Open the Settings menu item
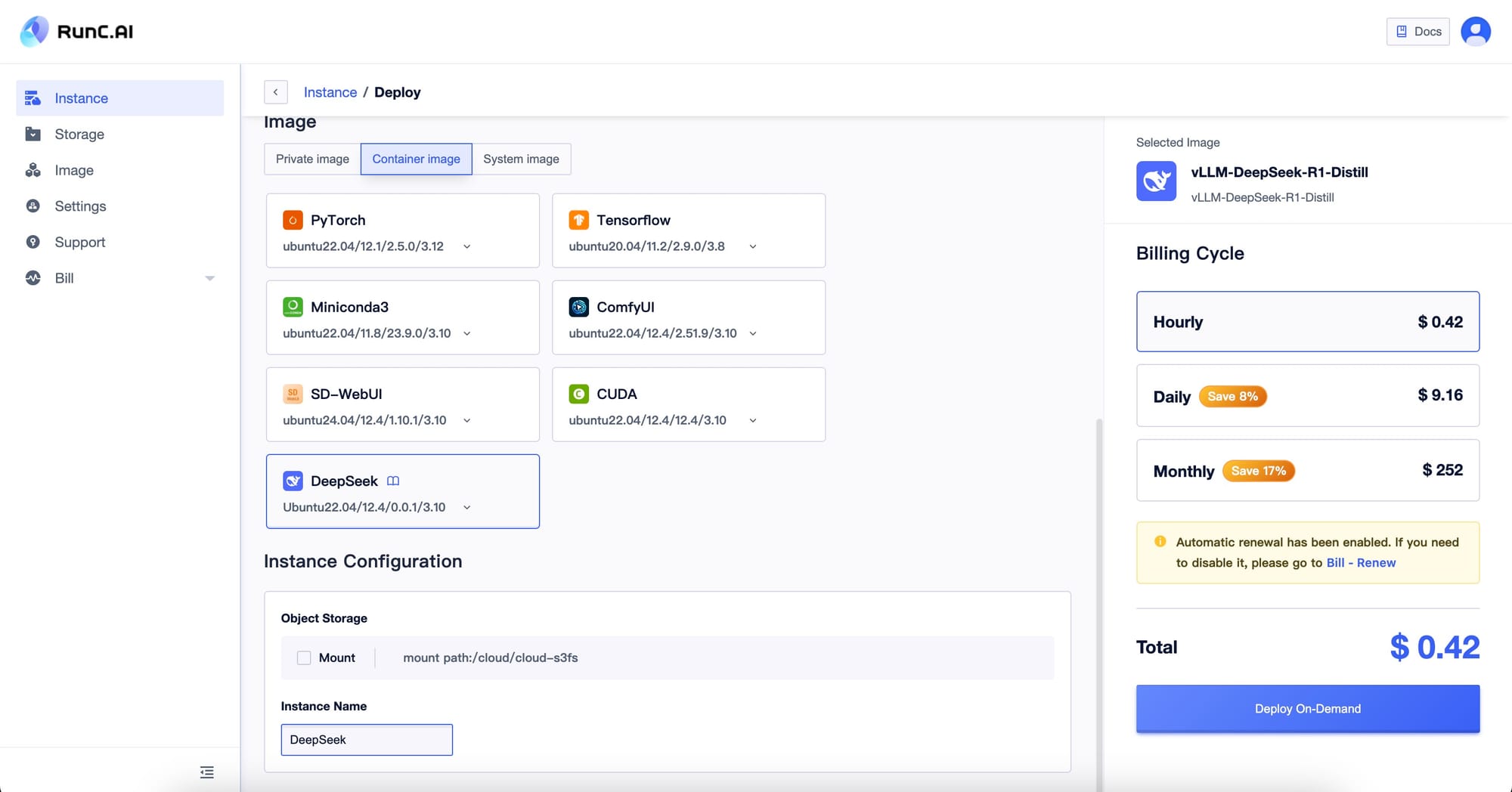The height and width of the screenshot is (792, 1512). pyautogui.click(x=119, y=206)
